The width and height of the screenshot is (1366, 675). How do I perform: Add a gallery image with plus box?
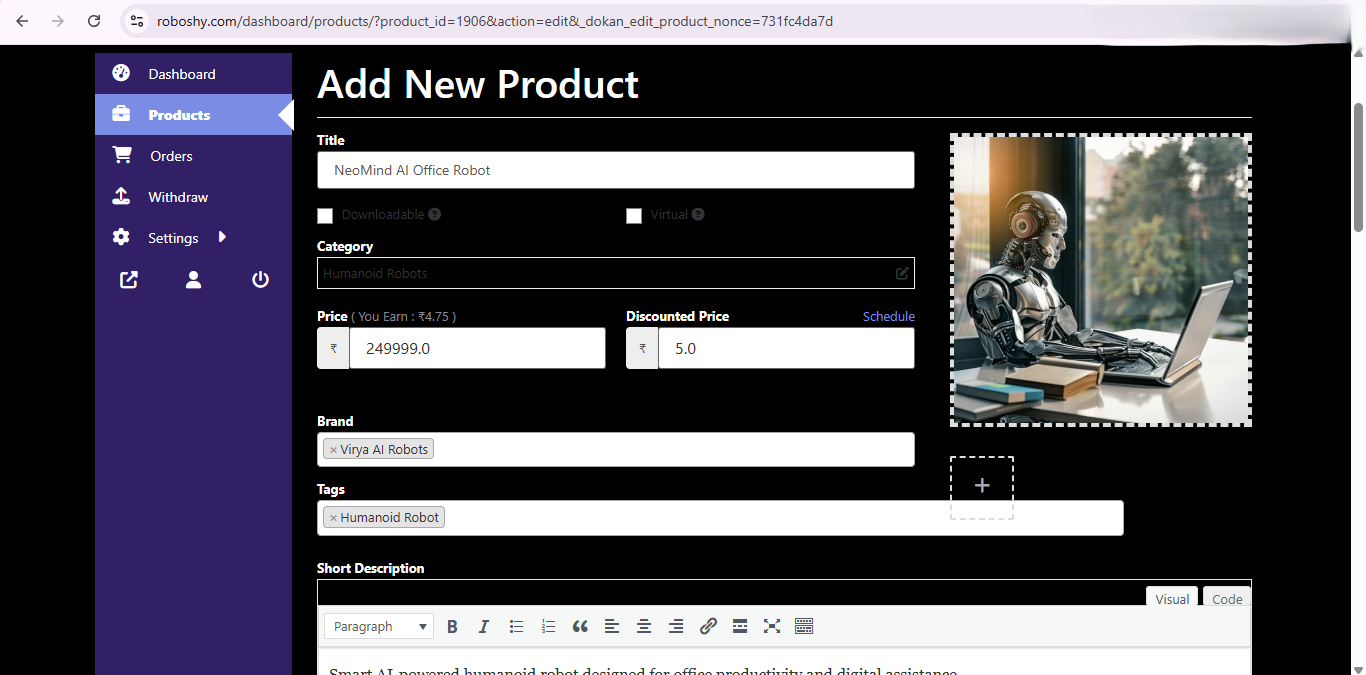click(981, 487)
